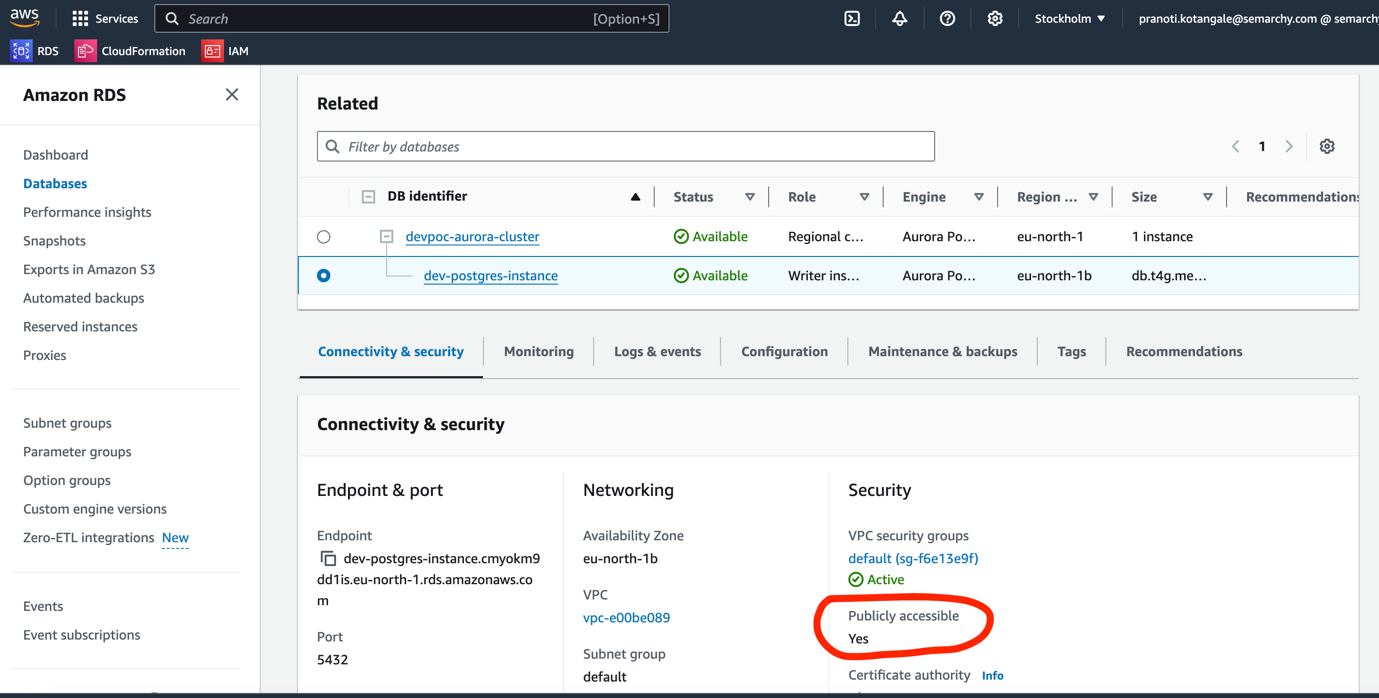Copy the endpoint with the copy icon
1379x698 pixels.
coord(328,558)
